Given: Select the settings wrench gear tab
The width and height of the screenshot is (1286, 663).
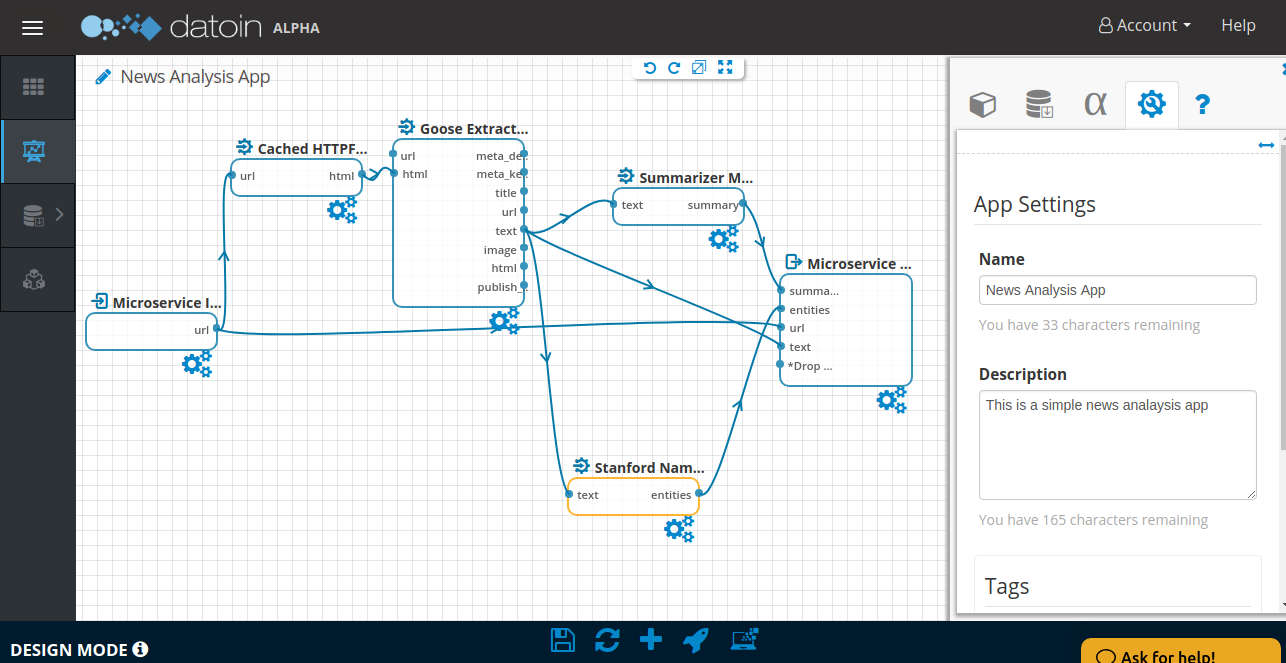Looking at the screenshot, I should tap(1152, 104).
